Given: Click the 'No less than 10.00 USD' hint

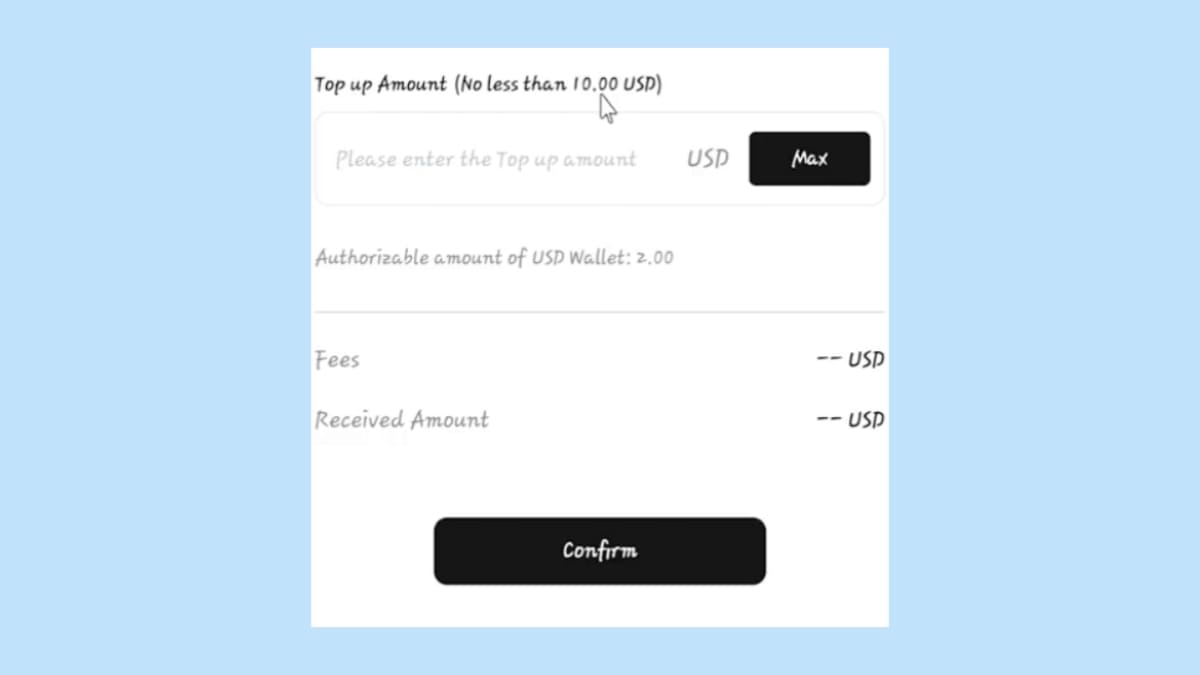Looking at the screenshot, I should (558, 84).
